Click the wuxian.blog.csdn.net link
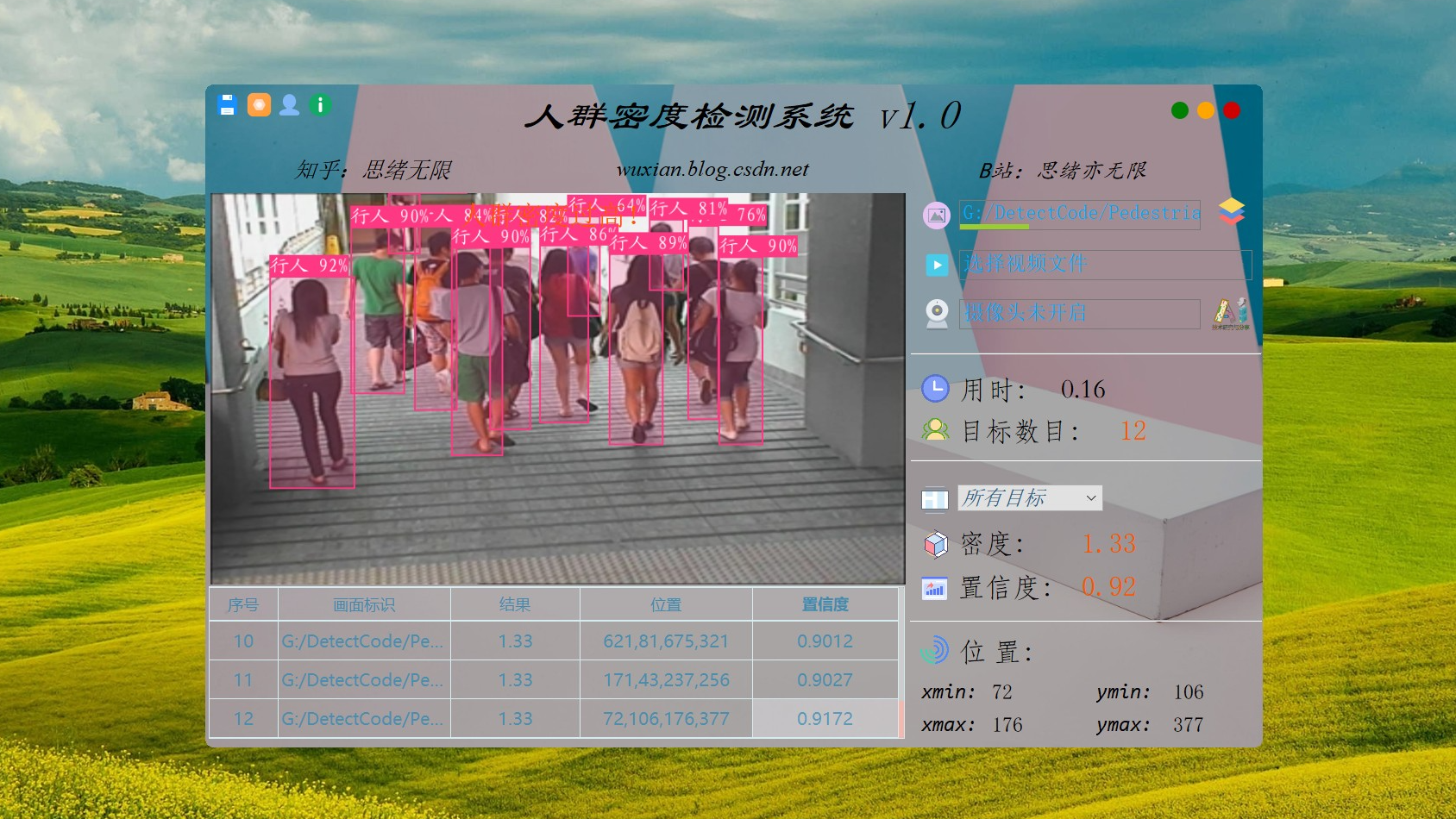Viewport: 1456px width, 819px height. pyautogui.click(x=712, y=169)
